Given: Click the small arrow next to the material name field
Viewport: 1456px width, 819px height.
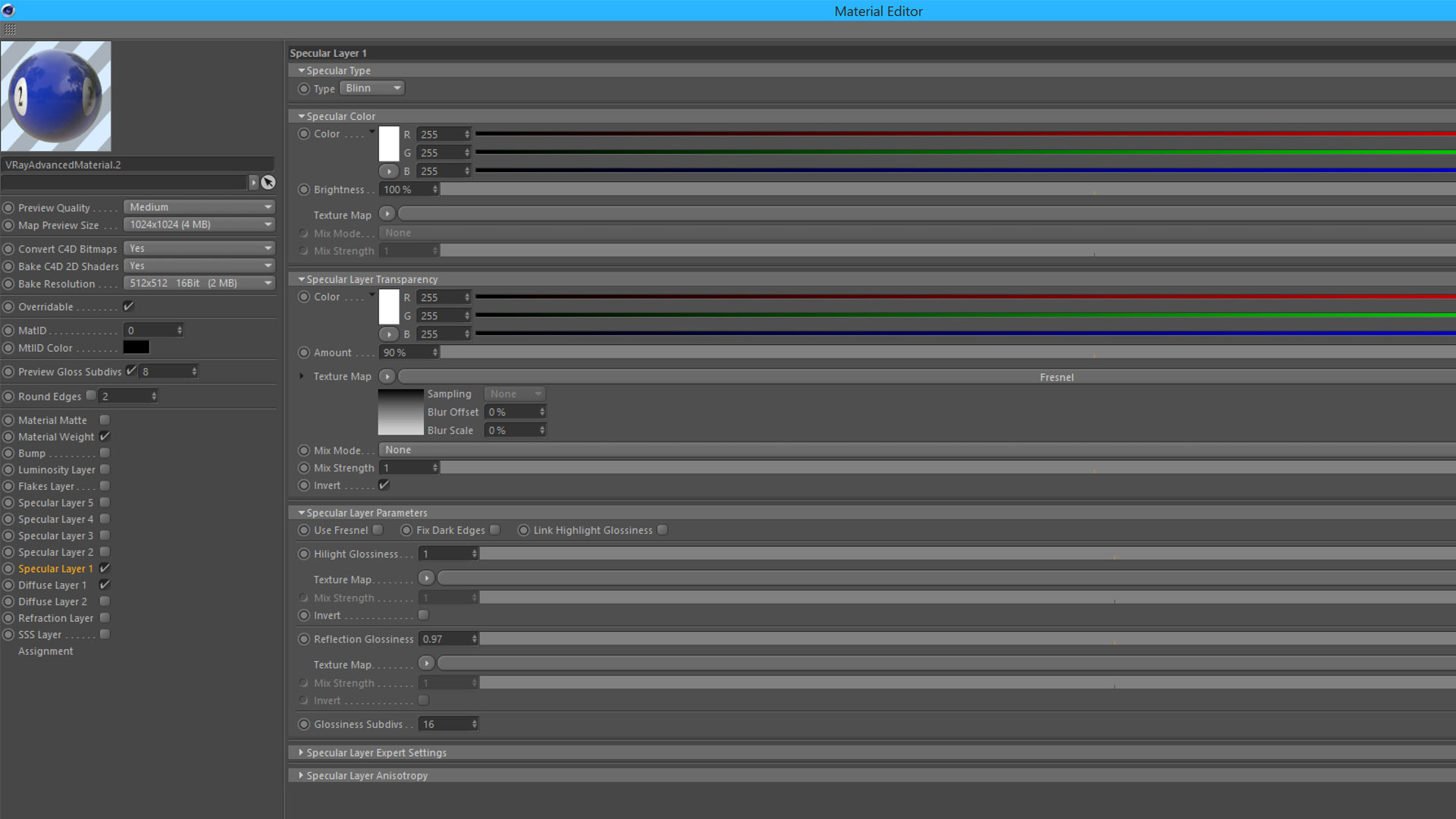Looking at the screenshot, I should [253, 183].
